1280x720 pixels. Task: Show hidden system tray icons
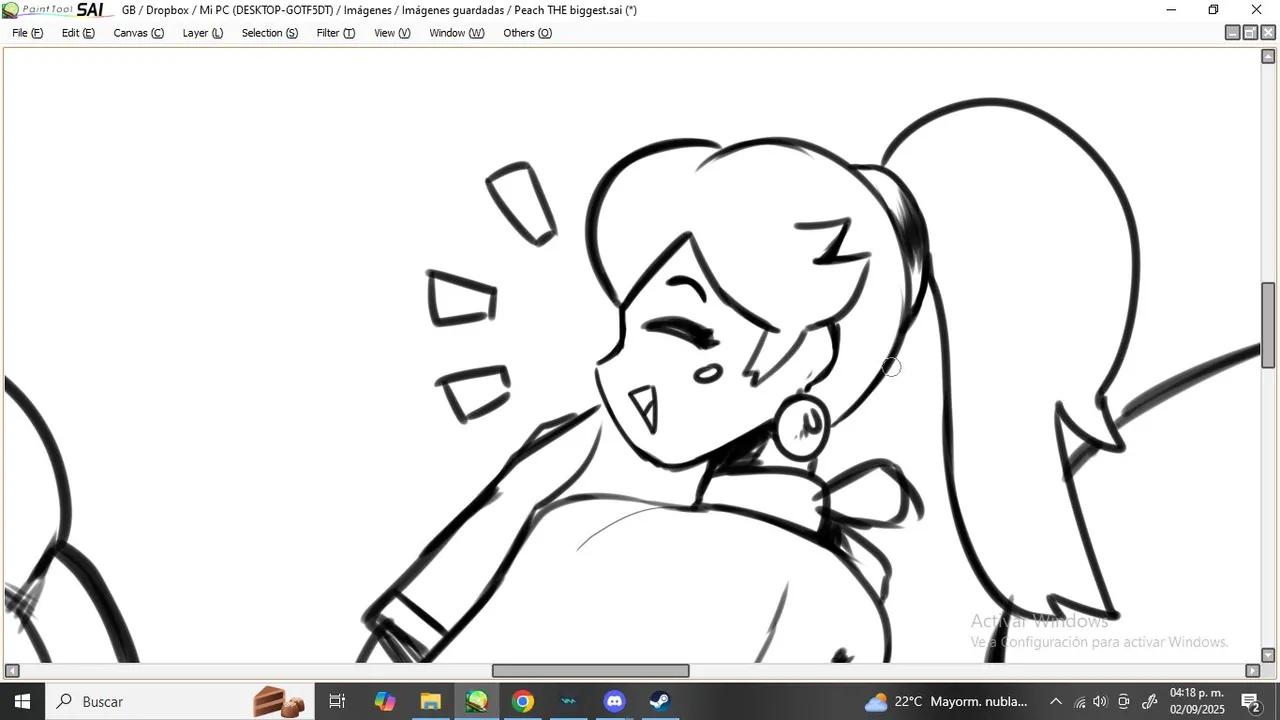(x=1055, y=702)
